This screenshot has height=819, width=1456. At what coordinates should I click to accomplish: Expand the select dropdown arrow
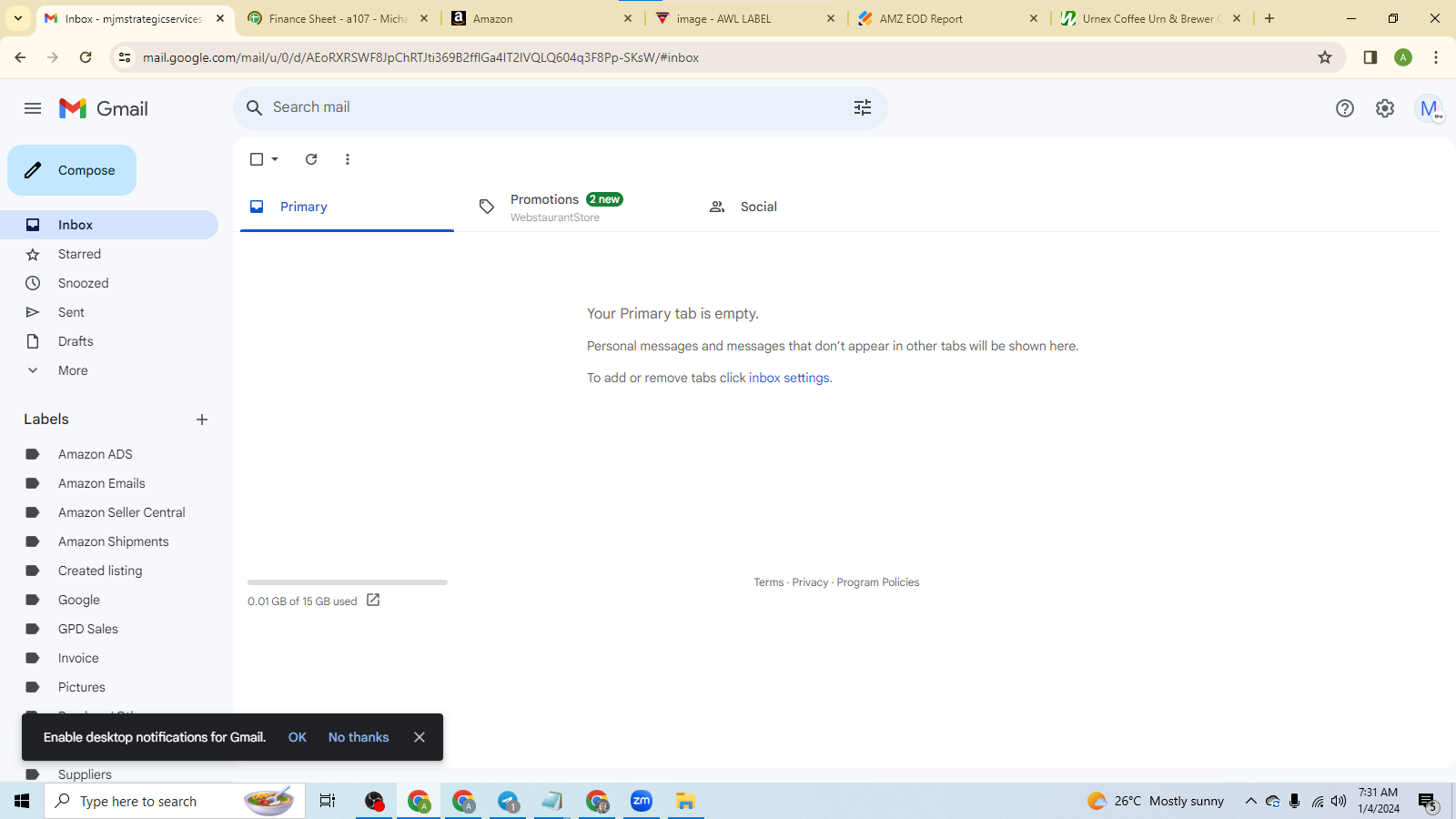[275, 159]
